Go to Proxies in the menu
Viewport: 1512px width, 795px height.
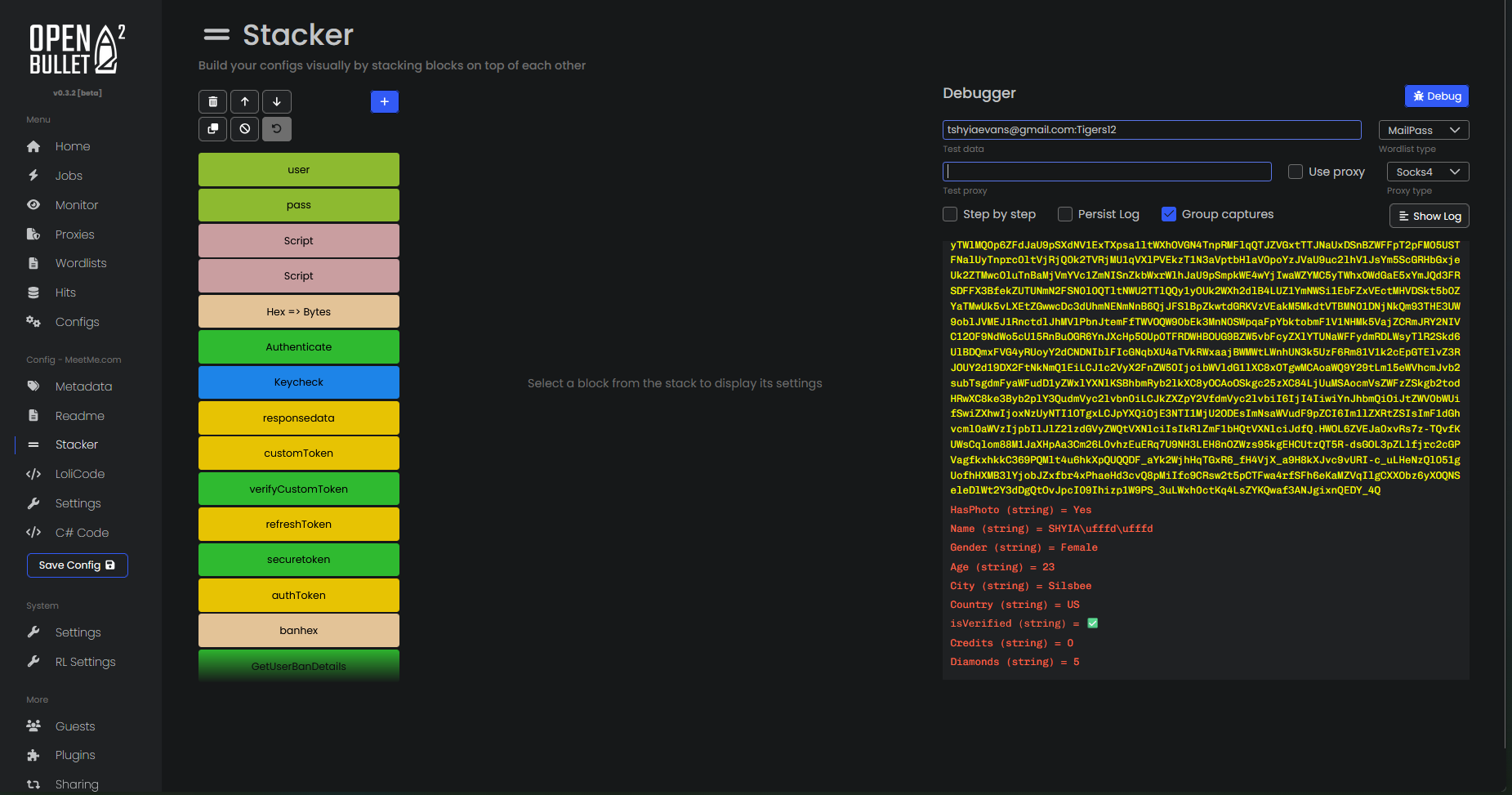point(74,234)
